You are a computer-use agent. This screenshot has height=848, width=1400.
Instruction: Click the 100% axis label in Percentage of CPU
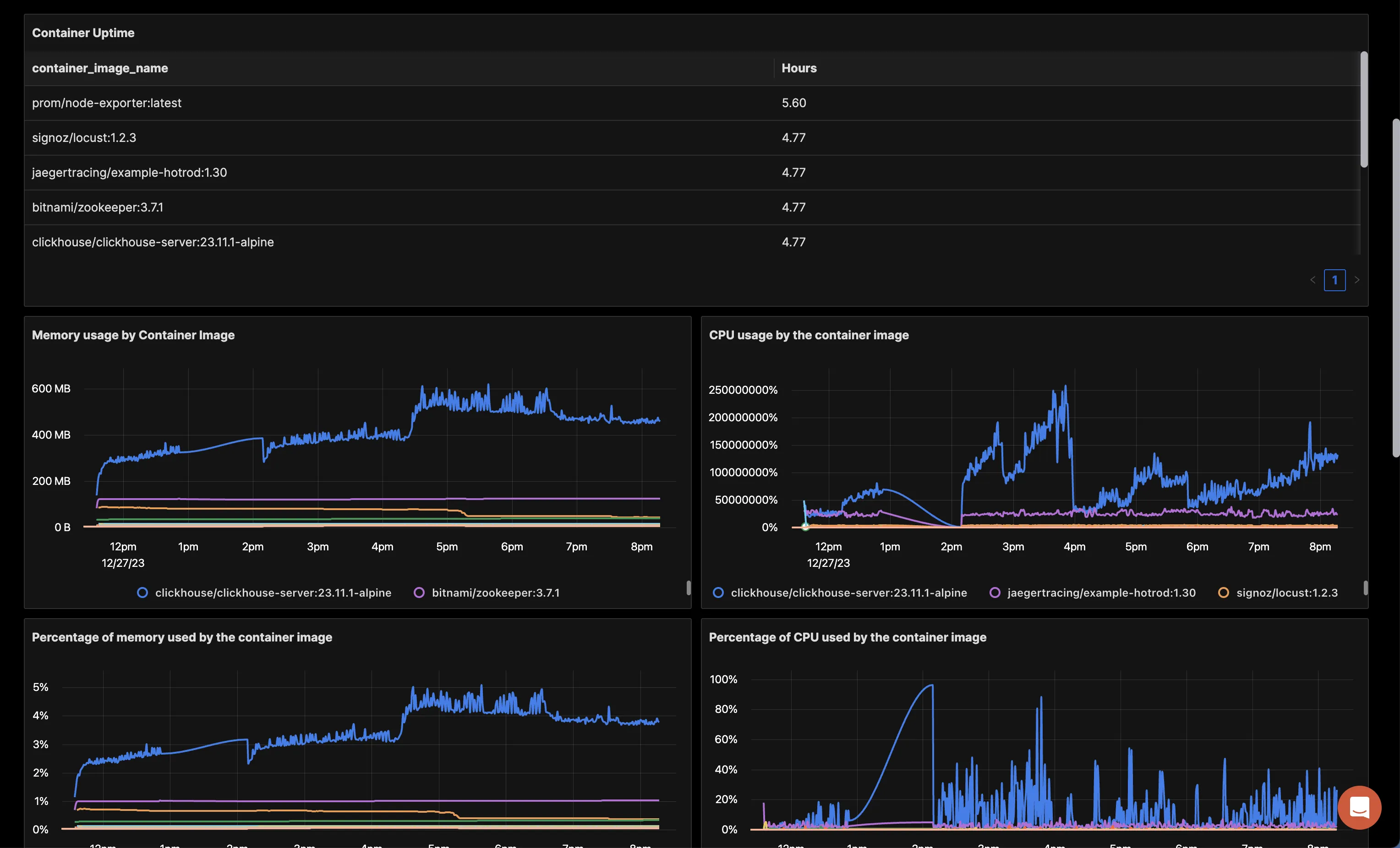coord(723,679)
